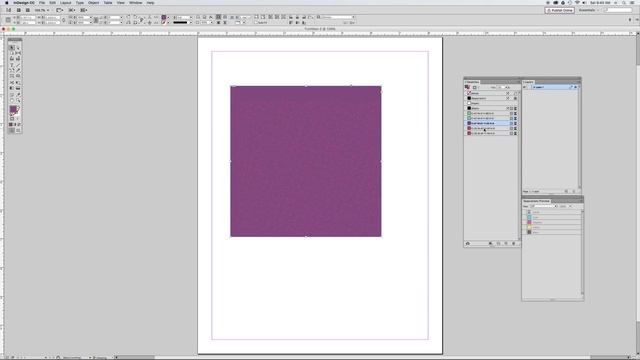The image size is (640, 360).
Task: Open View Options in application bar
Action: coord(59,10)
